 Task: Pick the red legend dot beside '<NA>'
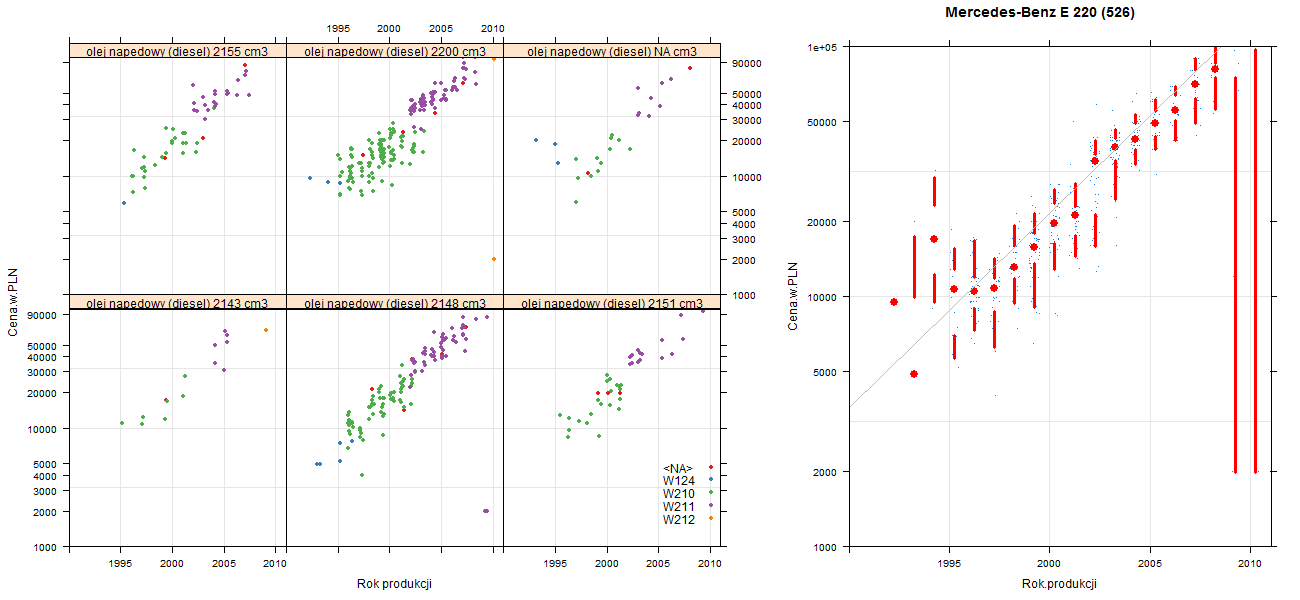(710, 467)
